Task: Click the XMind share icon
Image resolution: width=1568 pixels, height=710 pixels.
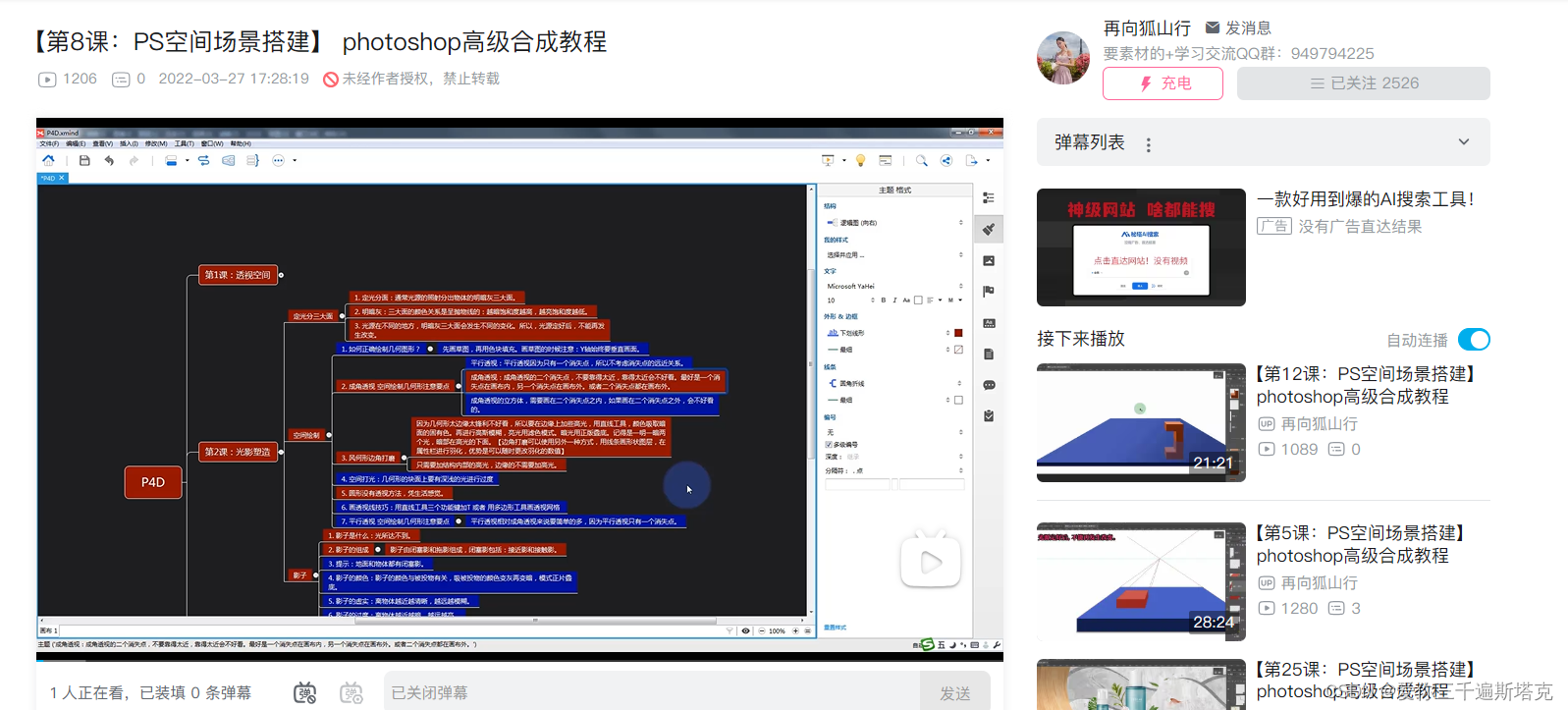Action: click(x=946, y=160)
